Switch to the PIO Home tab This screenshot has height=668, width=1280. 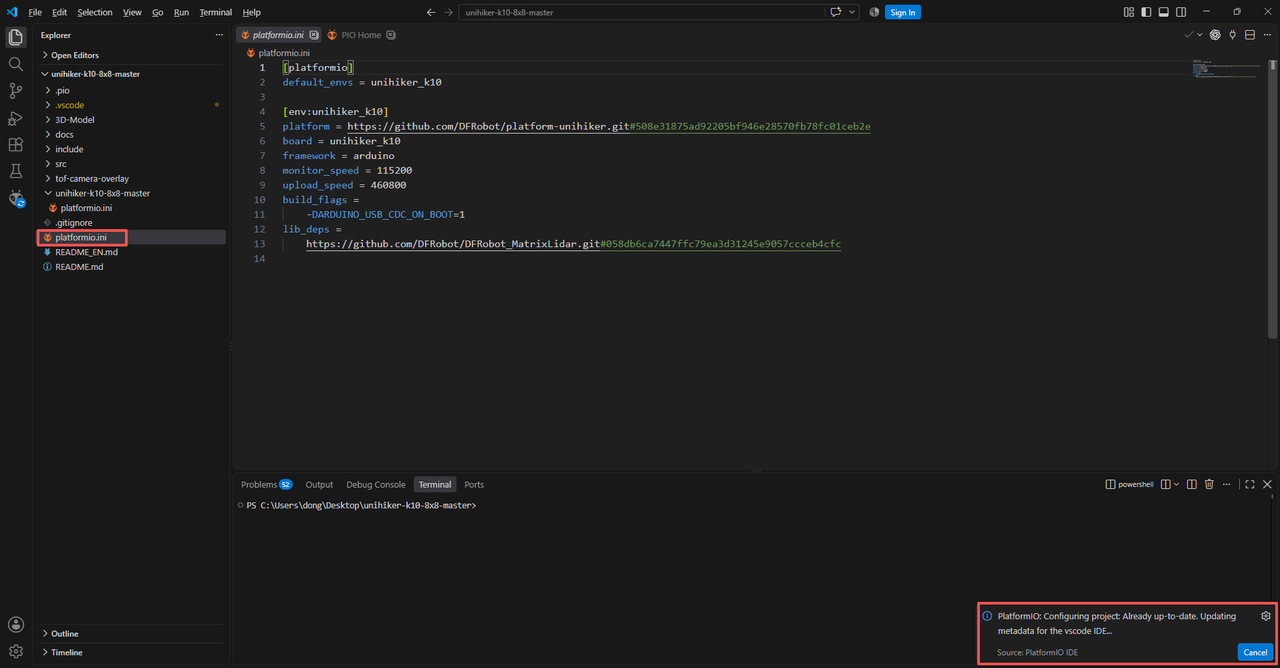(x=360, y=35)
